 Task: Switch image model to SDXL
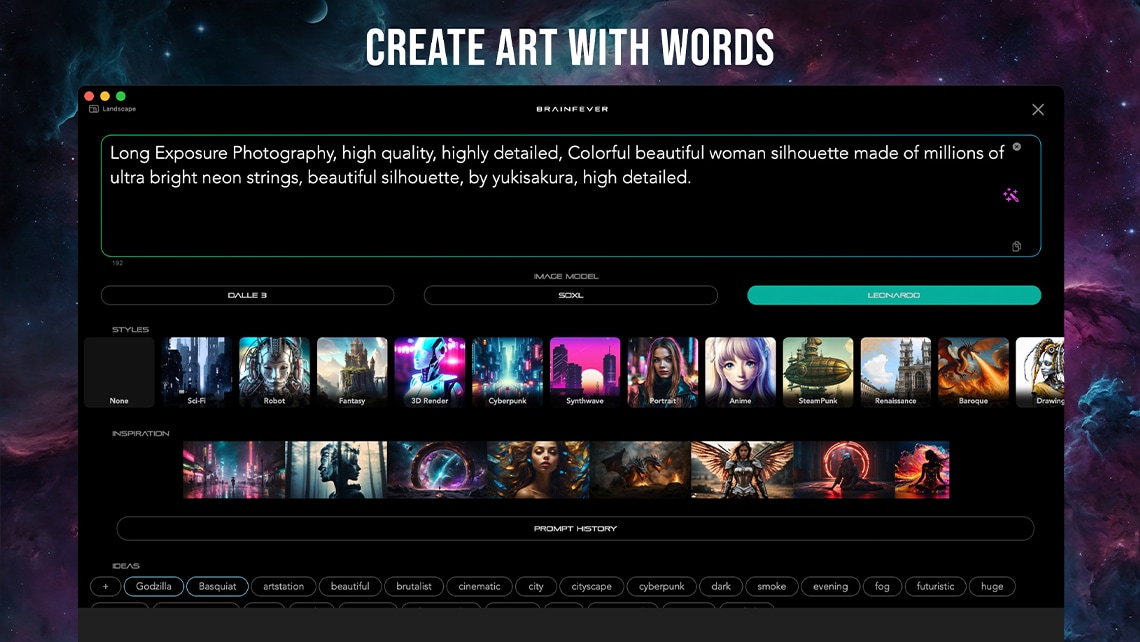coord(570,296)
